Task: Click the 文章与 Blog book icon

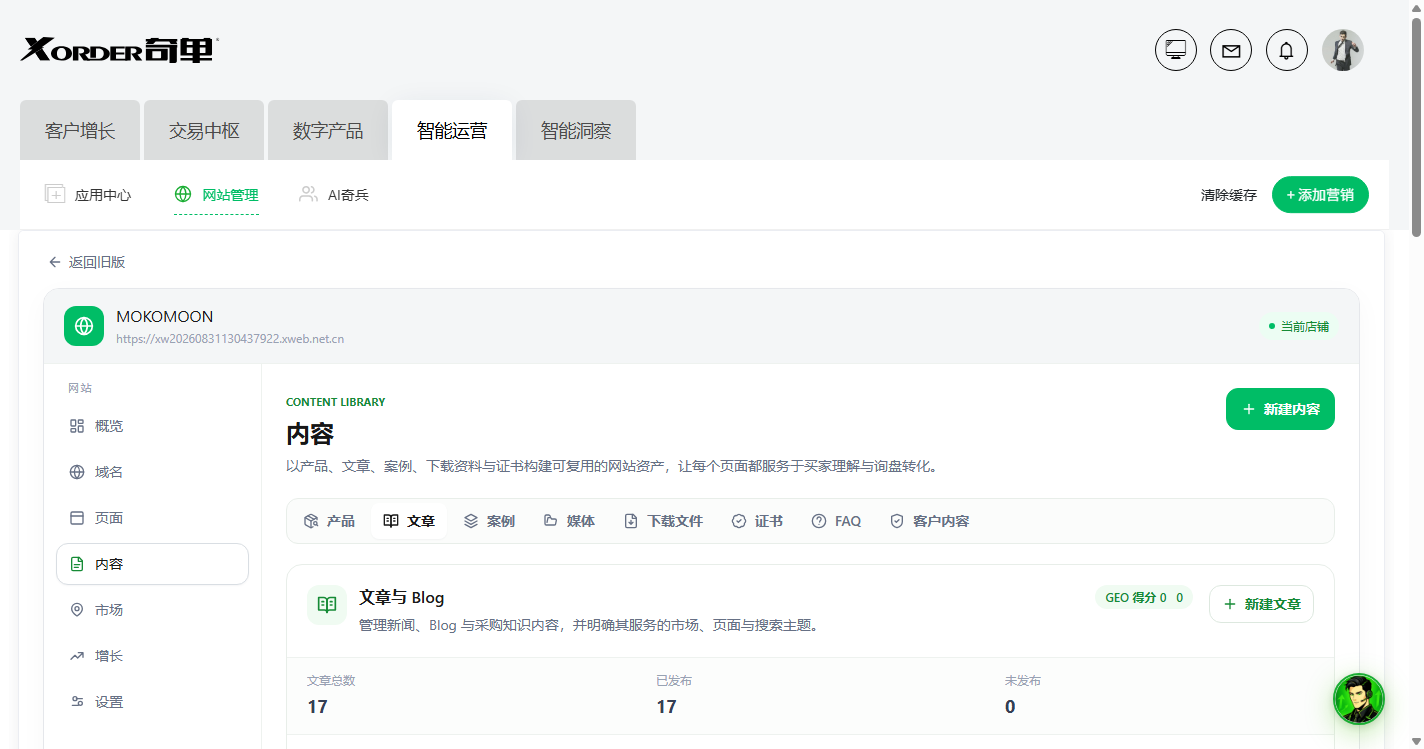Action: (x=327, y=605)
